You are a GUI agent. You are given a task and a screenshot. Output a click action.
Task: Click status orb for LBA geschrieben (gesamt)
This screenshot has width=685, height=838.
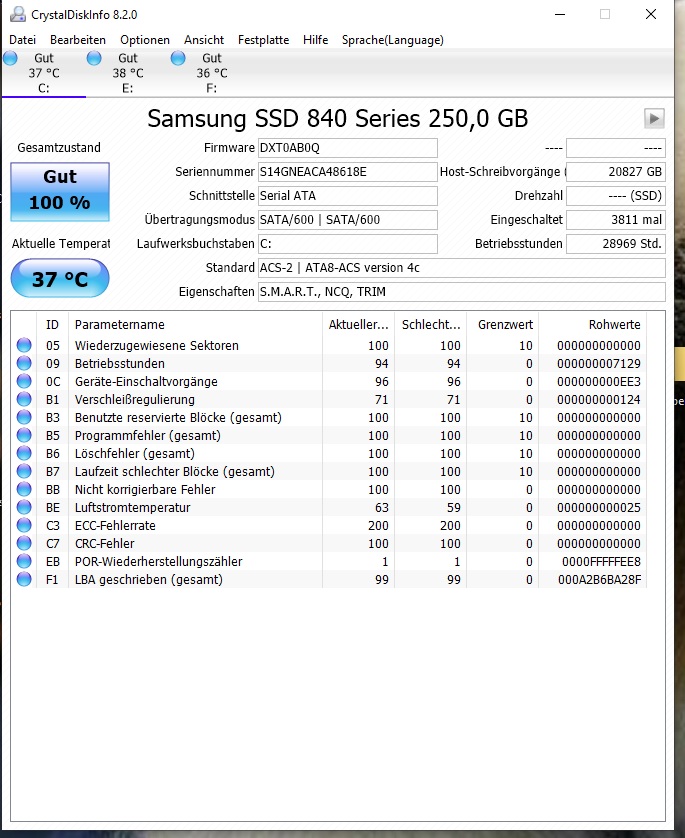click(24, 579)
